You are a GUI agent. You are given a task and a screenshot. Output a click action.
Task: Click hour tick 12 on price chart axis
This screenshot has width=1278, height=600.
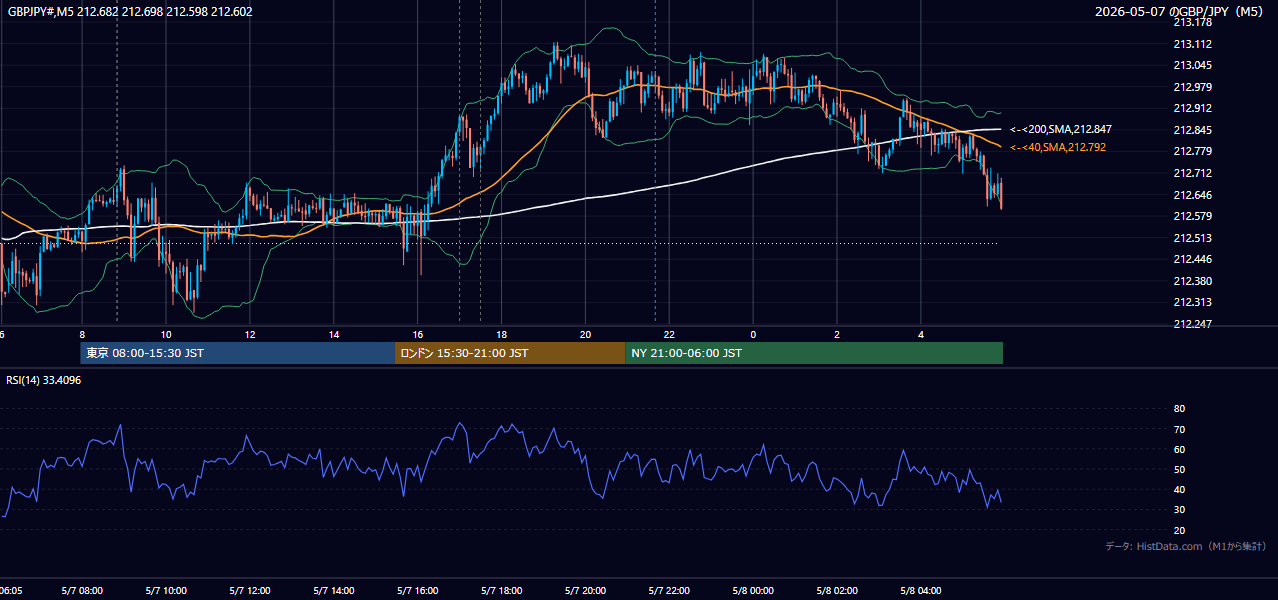250,335
